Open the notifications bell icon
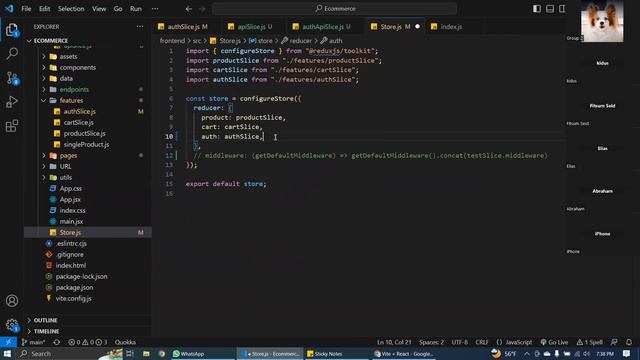The image size is (640, 360). [629, 342]
